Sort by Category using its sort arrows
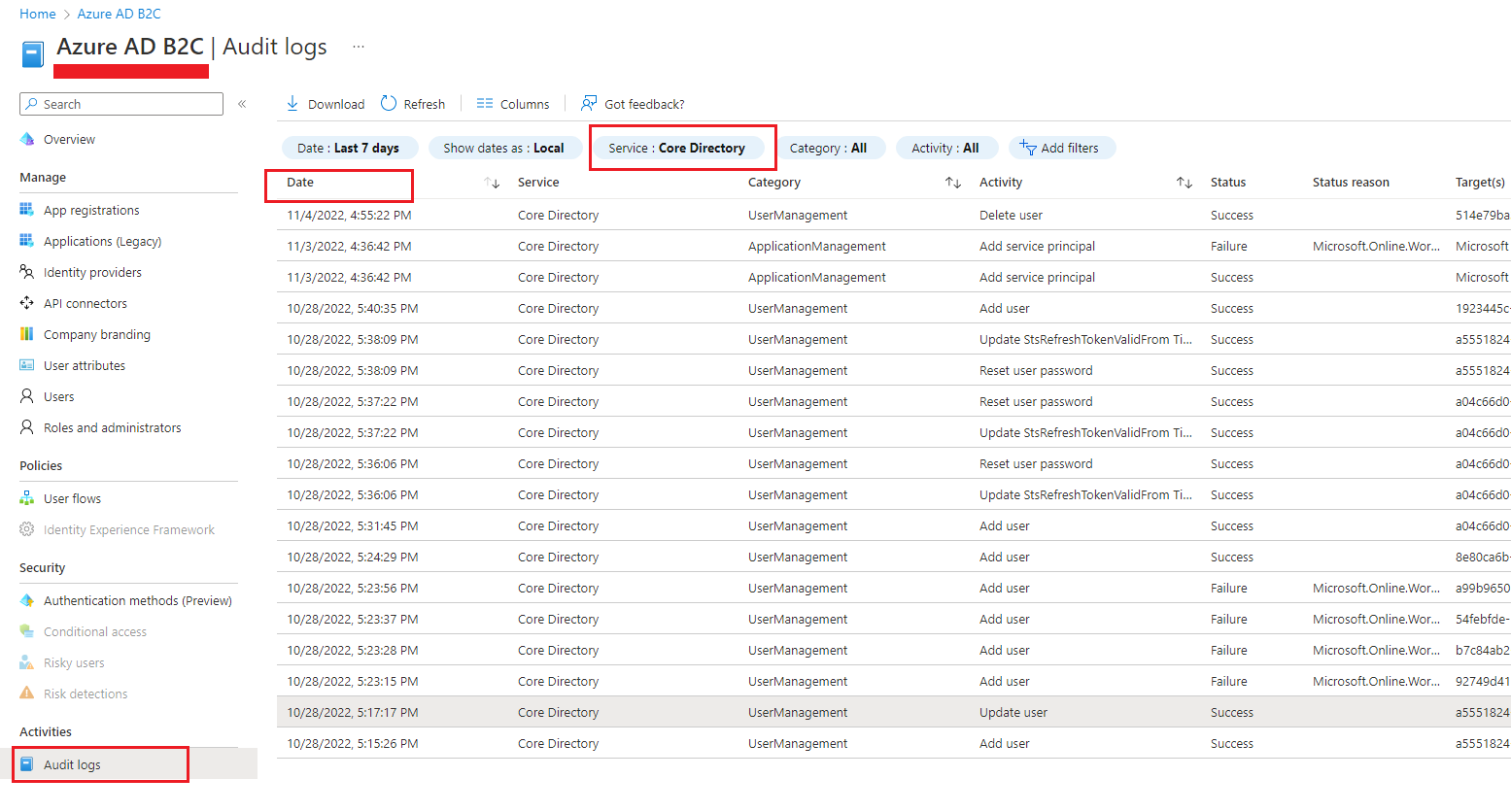 [953, 183]
